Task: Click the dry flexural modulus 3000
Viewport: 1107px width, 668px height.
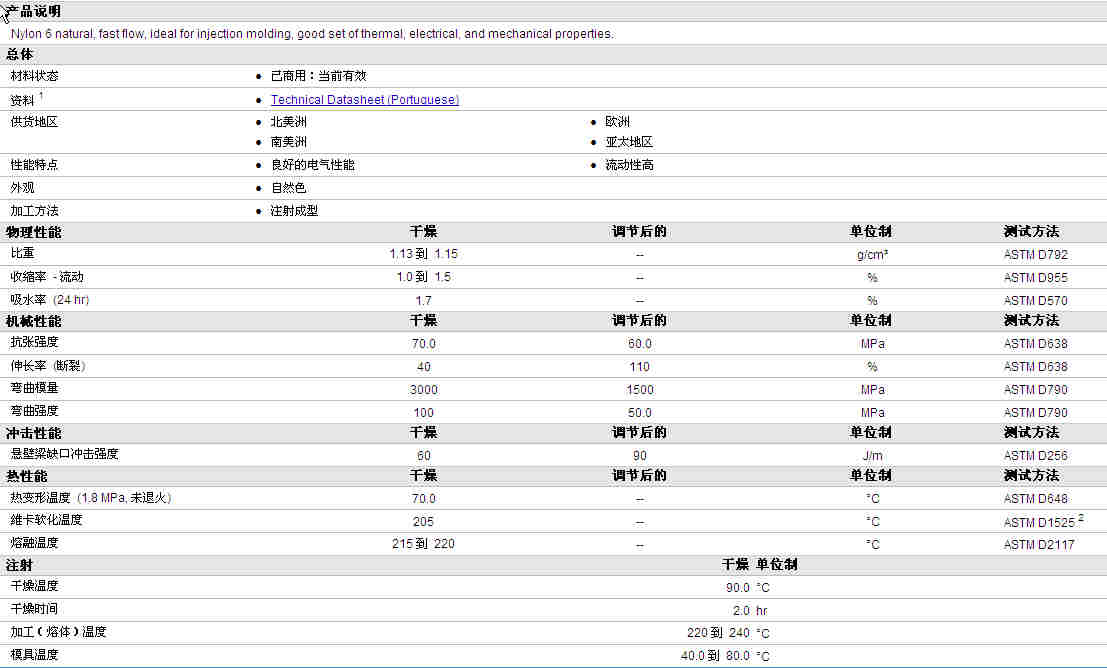Action: pyautogui.click(x=423, y=390)
